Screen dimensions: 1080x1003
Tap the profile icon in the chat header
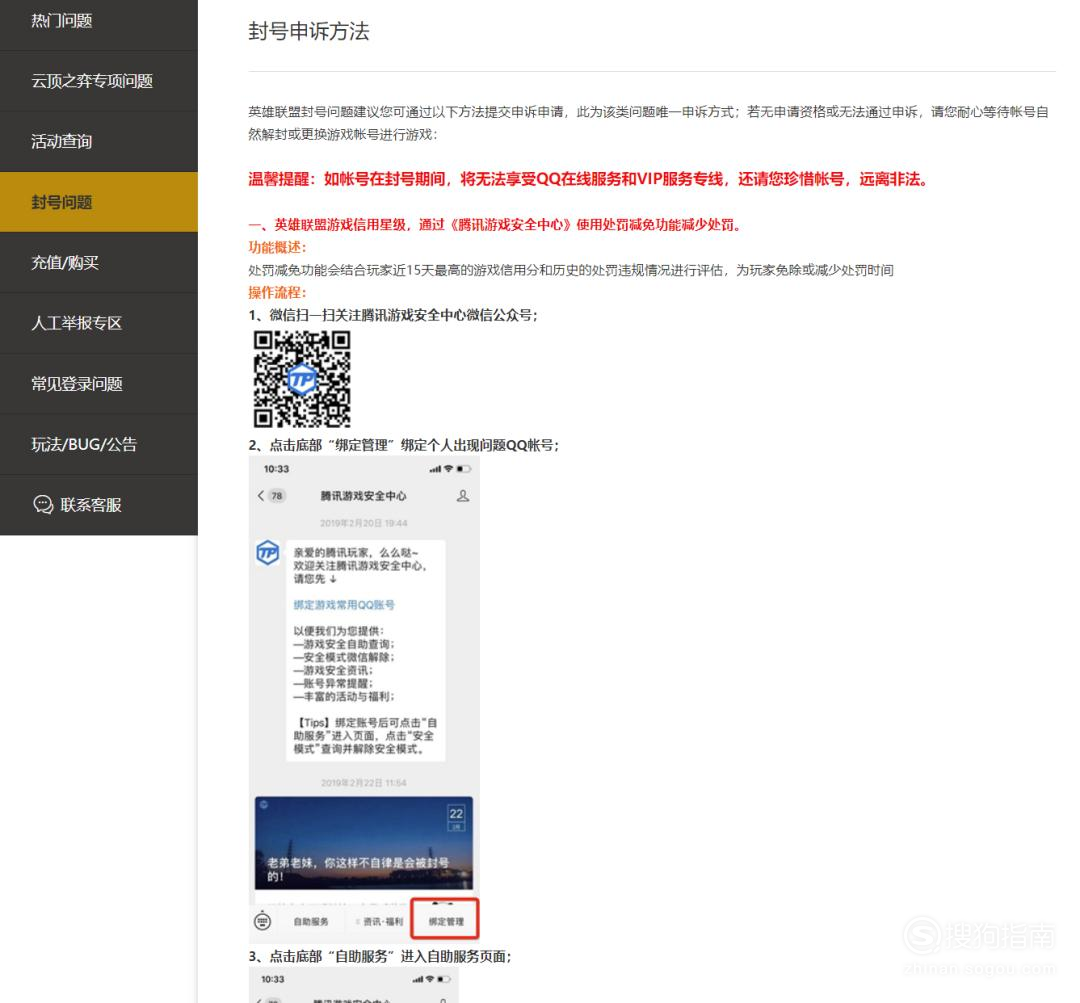[x=463, y=496]
